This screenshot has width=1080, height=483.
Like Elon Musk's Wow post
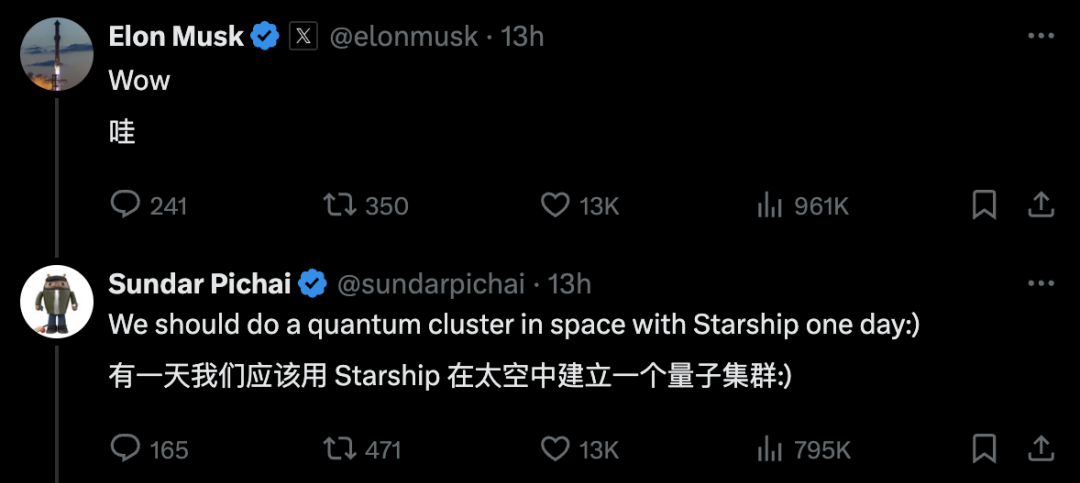click(x=555, y=205)
